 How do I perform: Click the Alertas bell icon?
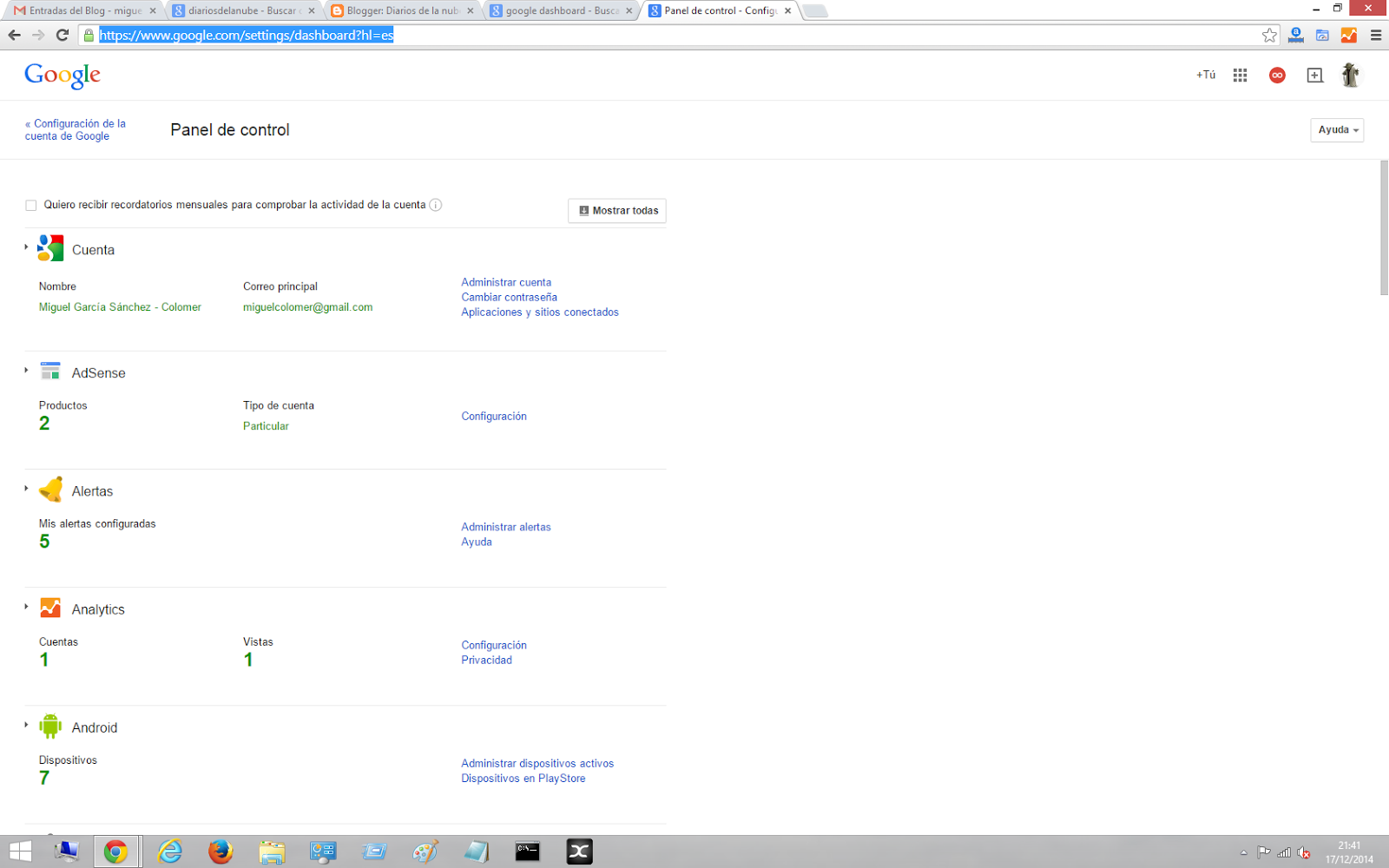tap(51, 490)
